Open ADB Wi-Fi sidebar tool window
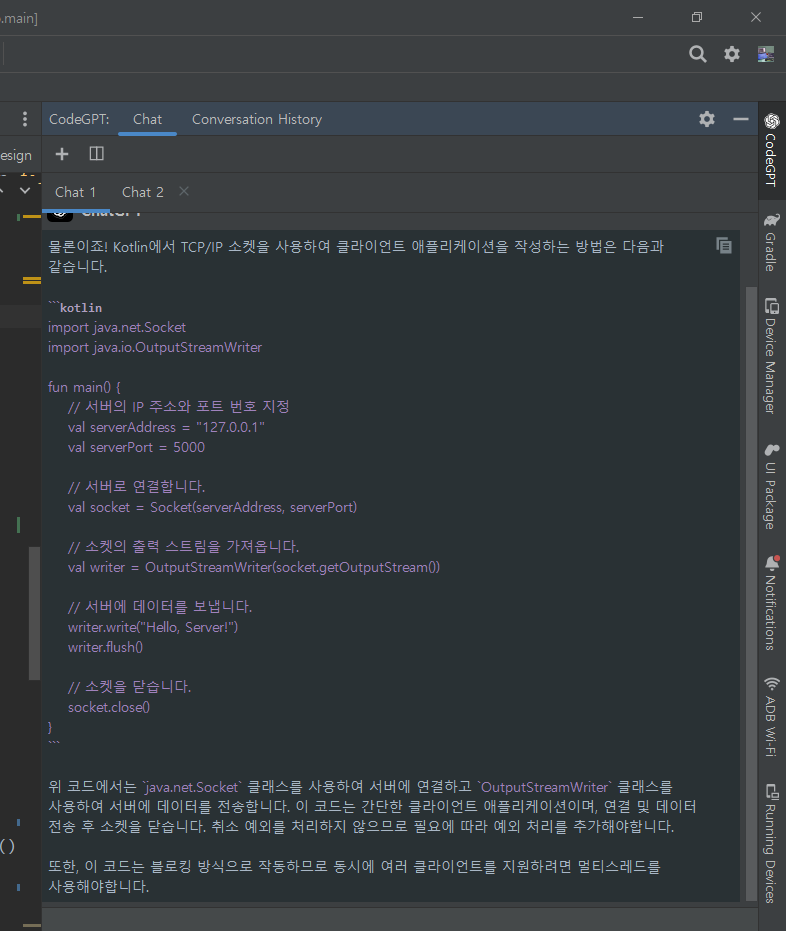Screen dimensions: 786x931 772,717
